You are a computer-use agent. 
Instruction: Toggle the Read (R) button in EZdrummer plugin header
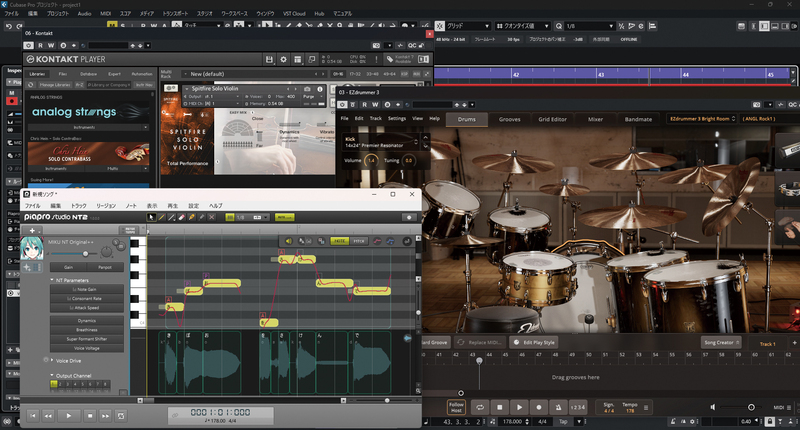point(364,105)
